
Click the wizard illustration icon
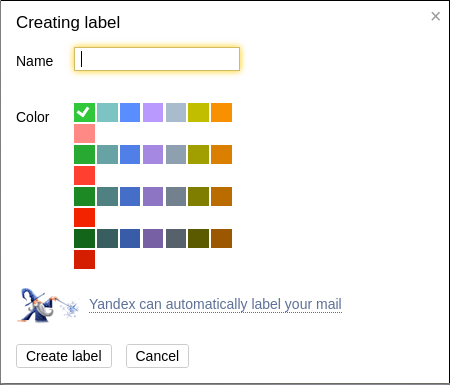point(49,305)
